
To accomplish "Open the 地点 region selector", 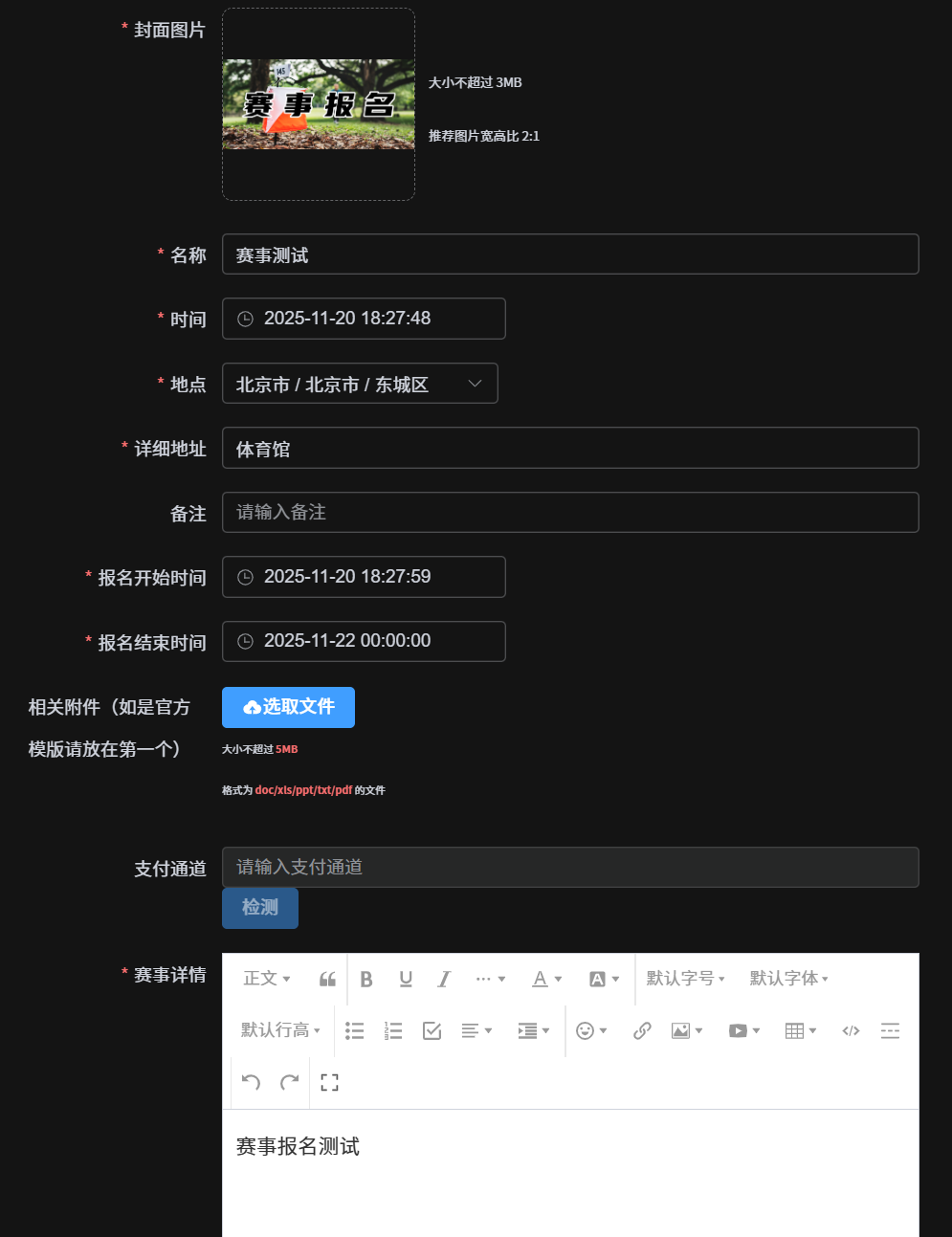I will pyautogui.click(x=360, y=383).
